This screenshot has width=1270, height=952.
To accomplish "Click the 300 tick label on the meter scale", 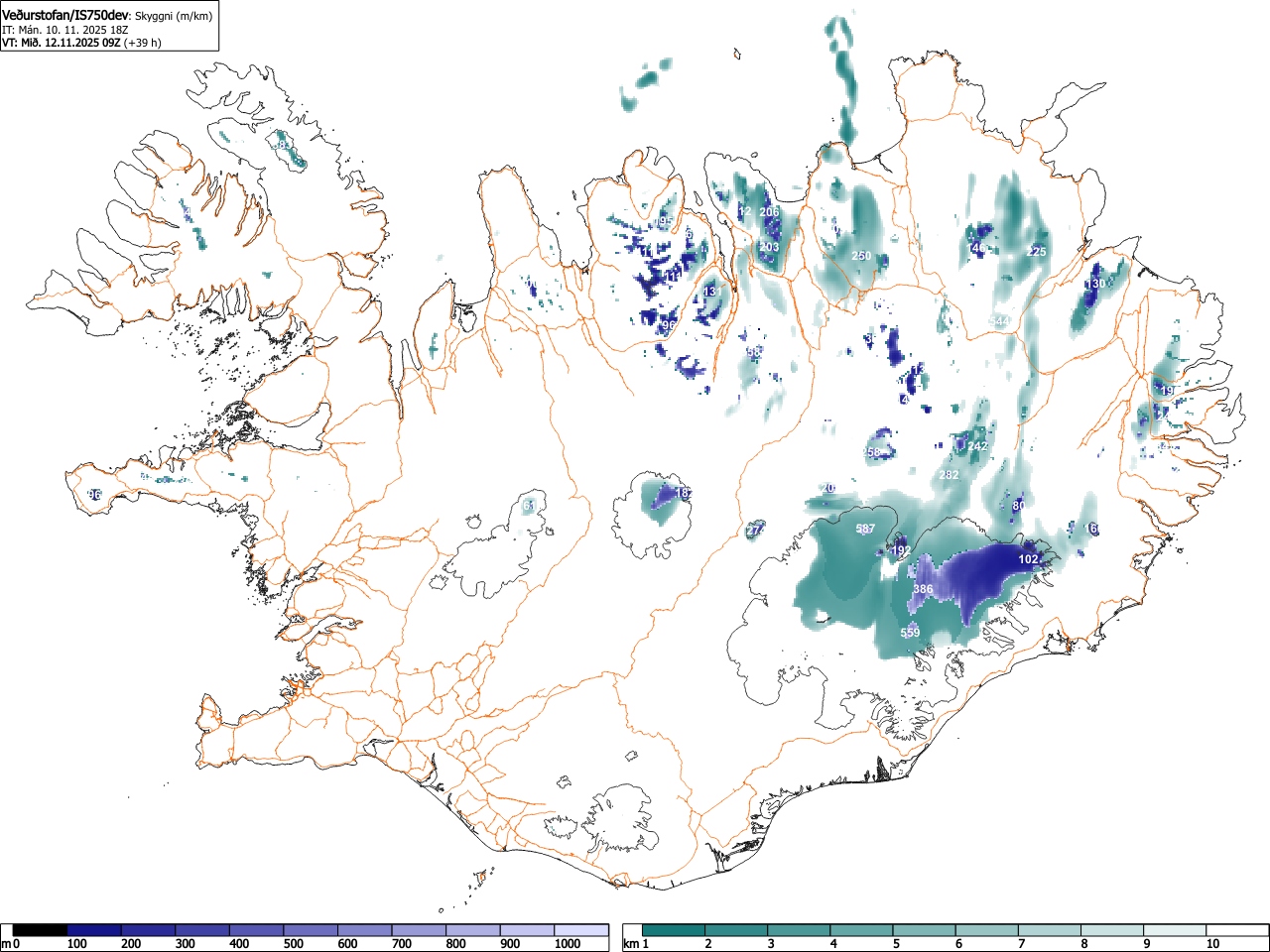I will tap(186, 944).
